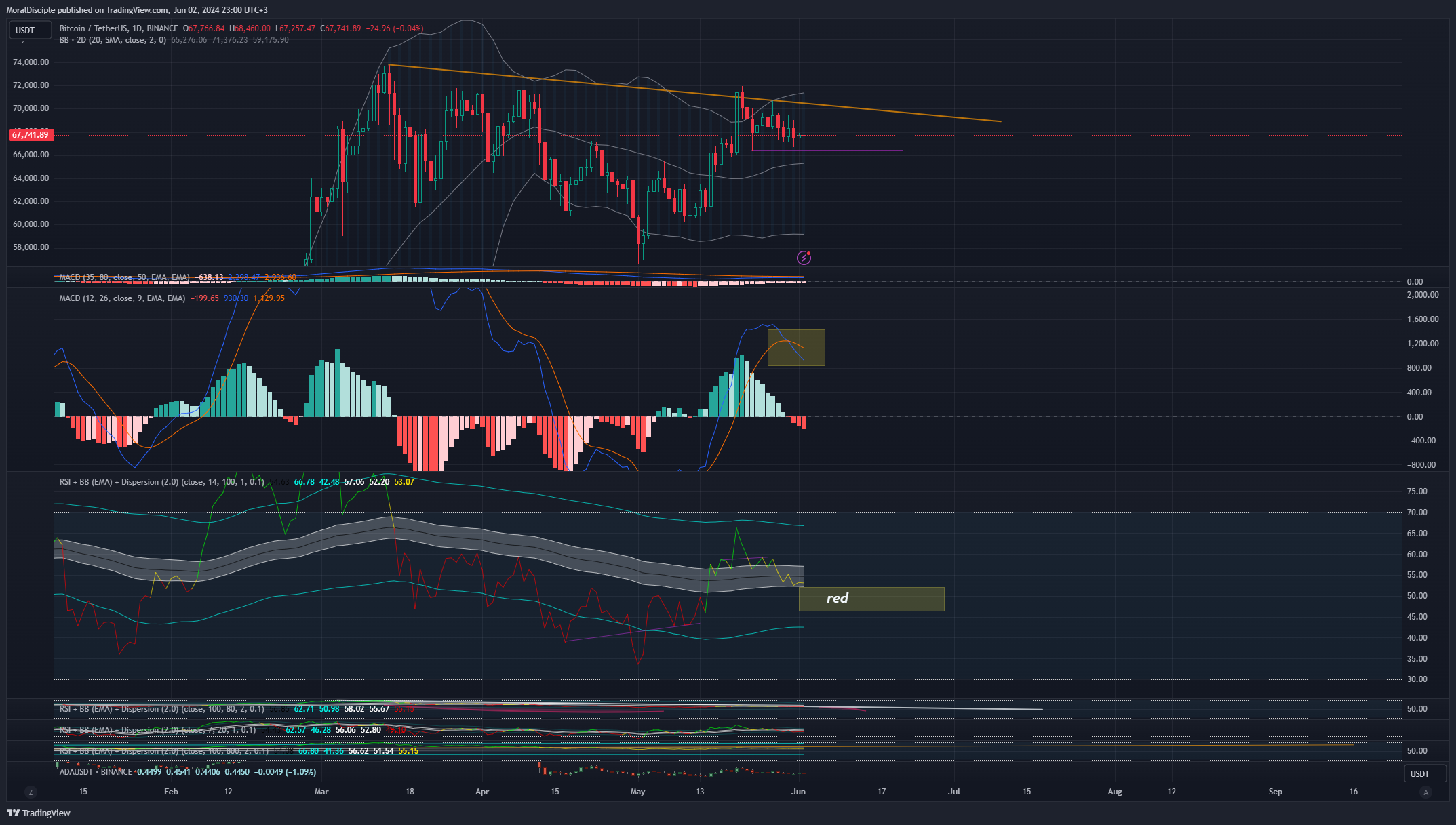Click the 74,000.00 price axis label
This screenshot has width=1456, height=825.
point(31,62)
